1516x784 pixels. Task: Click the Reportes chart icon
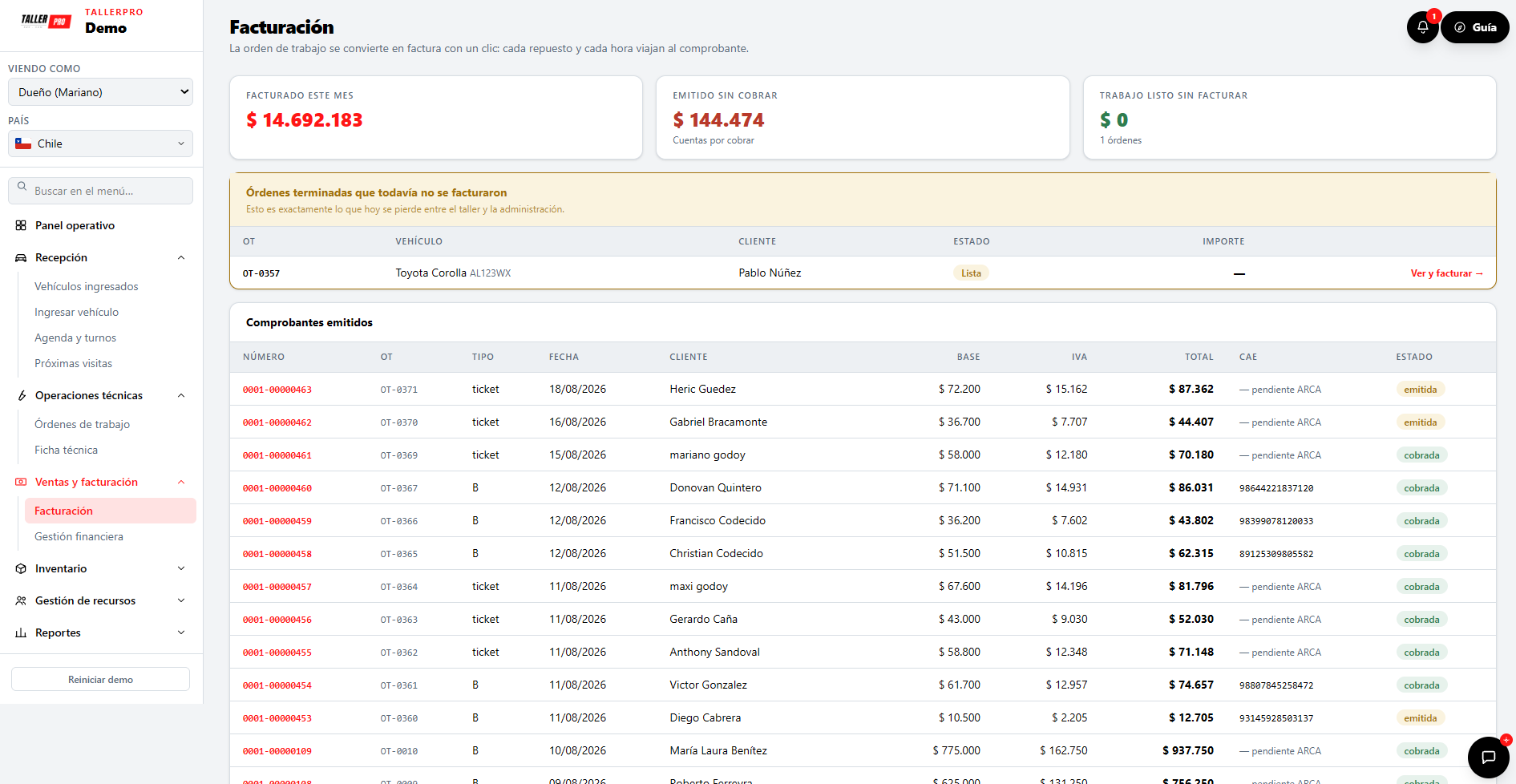pyautogui.click(x=21, y=632)
